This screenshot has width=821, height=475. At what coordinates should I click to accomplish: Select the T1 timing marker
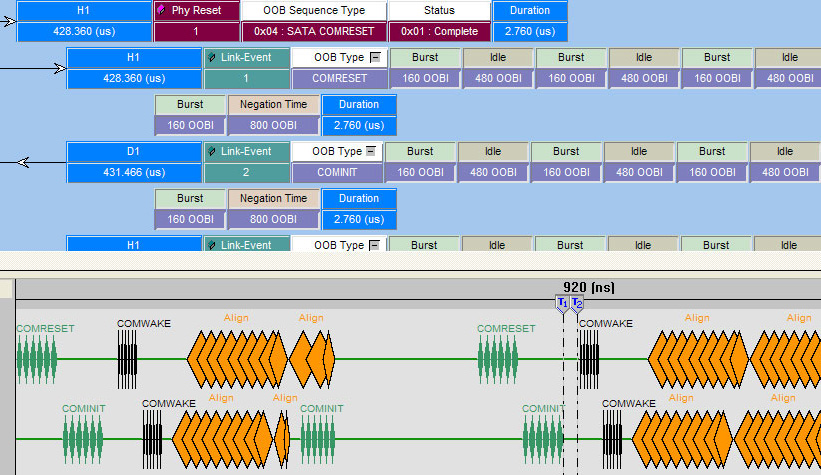coord(562,304)
